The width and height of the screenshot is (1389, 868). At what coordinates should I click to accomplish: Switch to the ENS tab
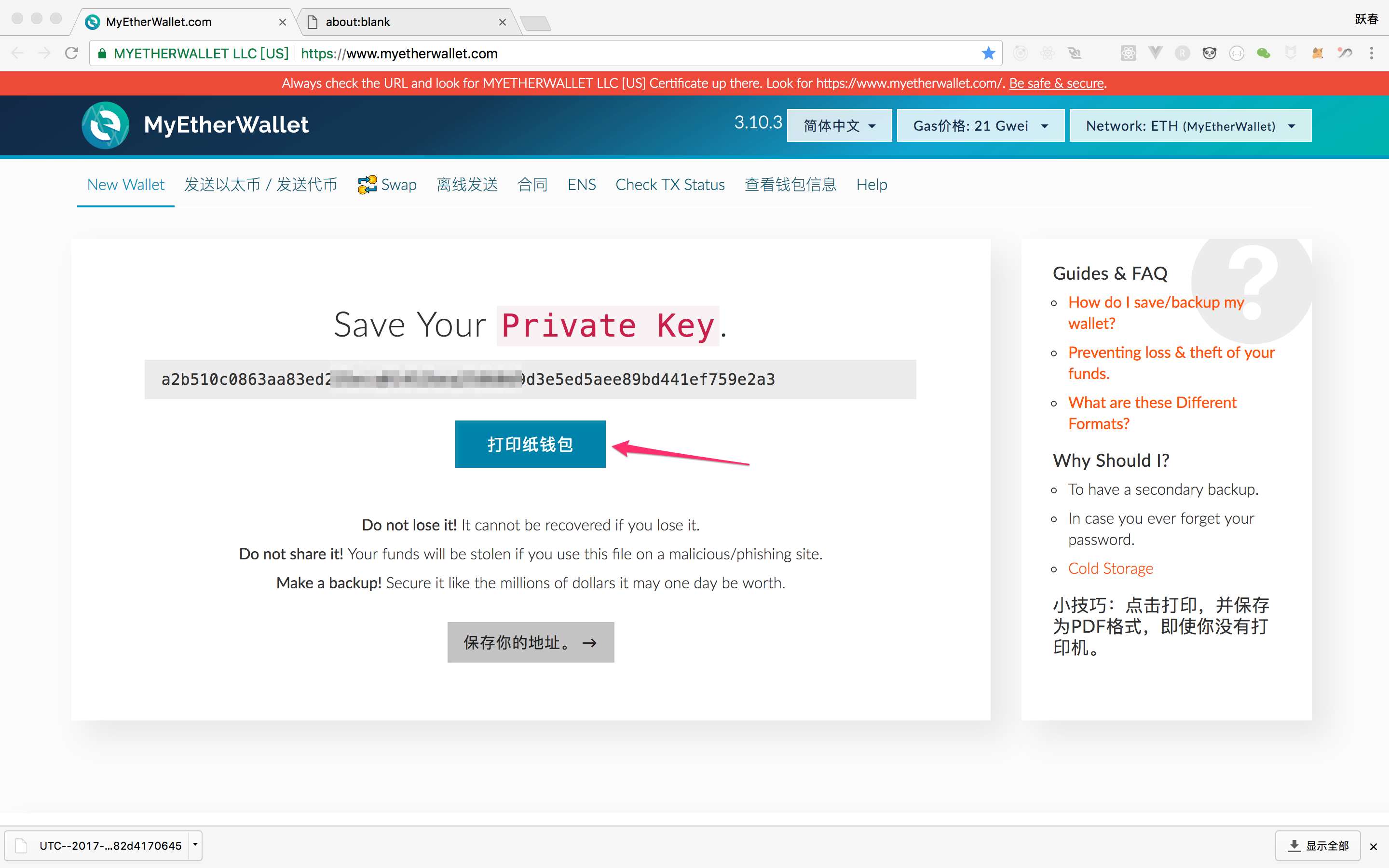coord(582,185)
